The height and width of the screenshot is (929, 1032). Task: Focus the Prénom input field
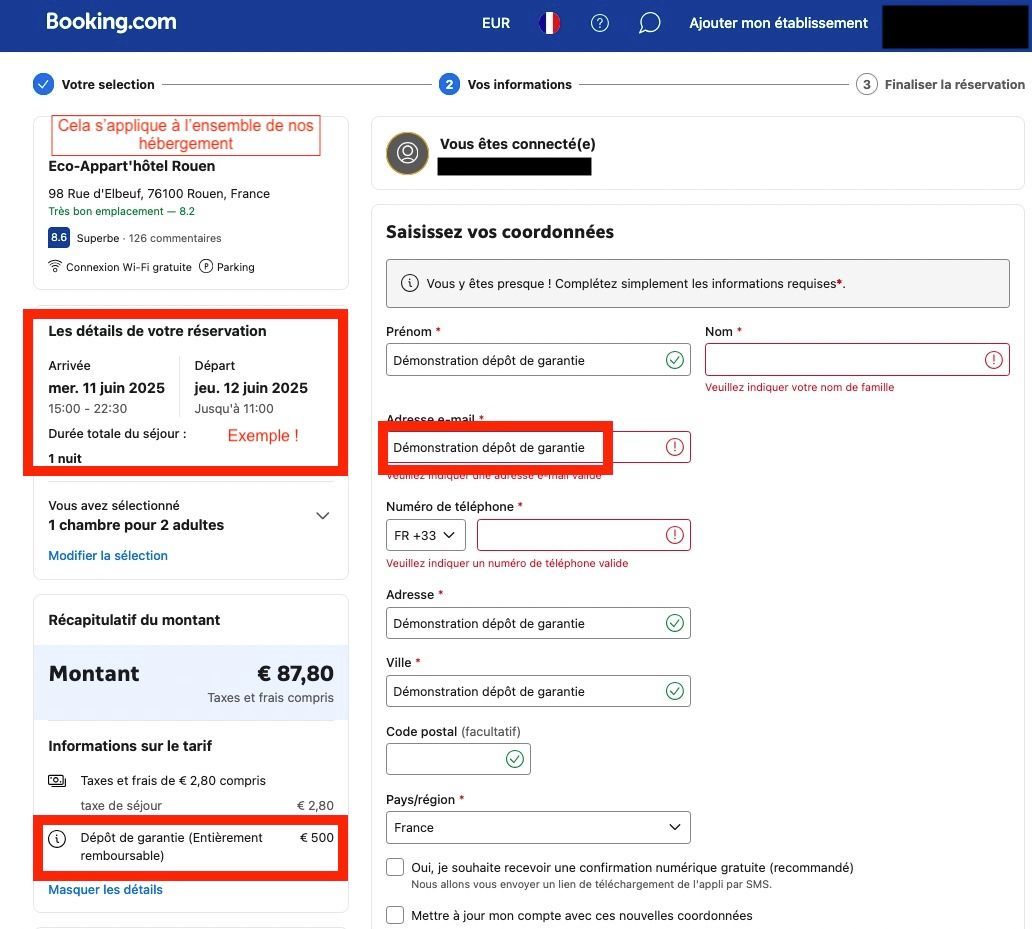point(538,360)
